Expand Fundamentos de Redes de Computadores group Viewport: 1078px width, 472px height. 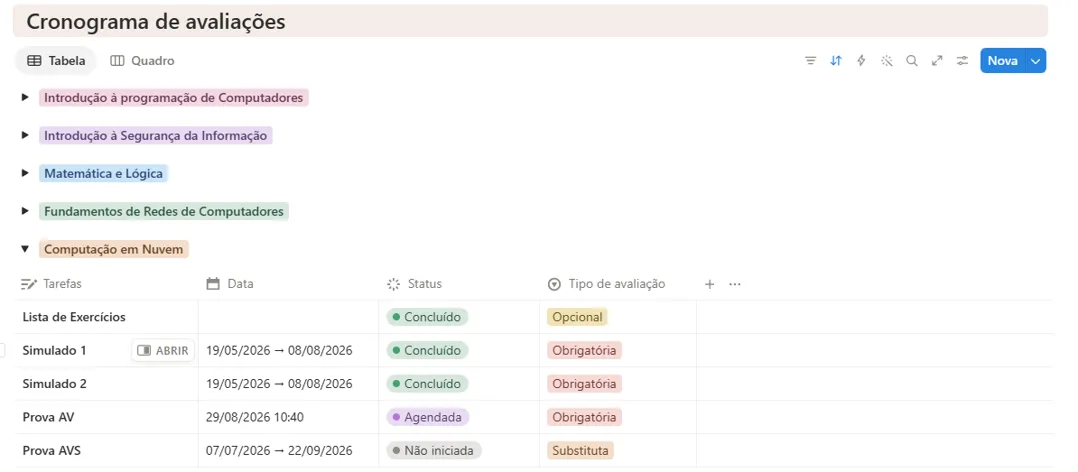(25, 211)
